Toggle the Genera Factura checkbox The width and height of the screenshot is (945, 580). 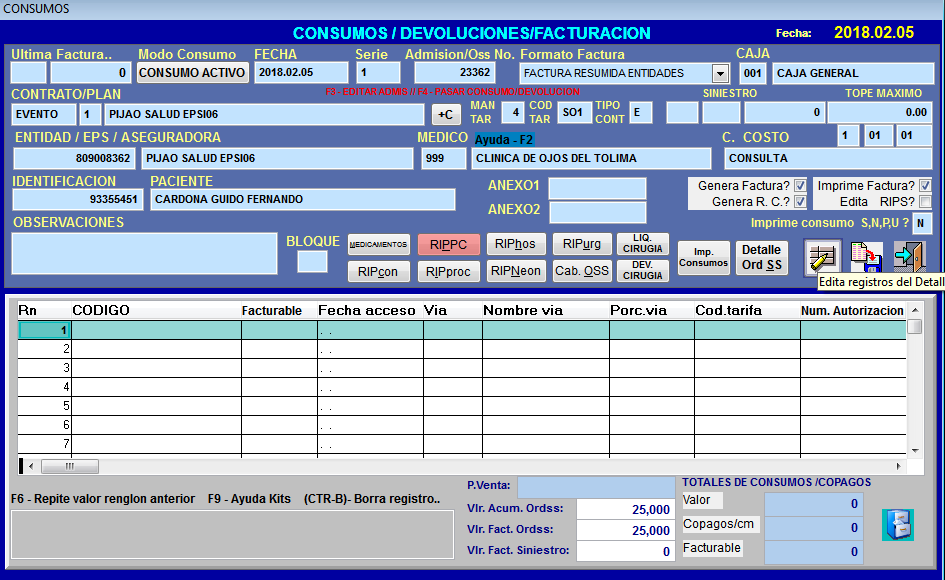[800, 186]
